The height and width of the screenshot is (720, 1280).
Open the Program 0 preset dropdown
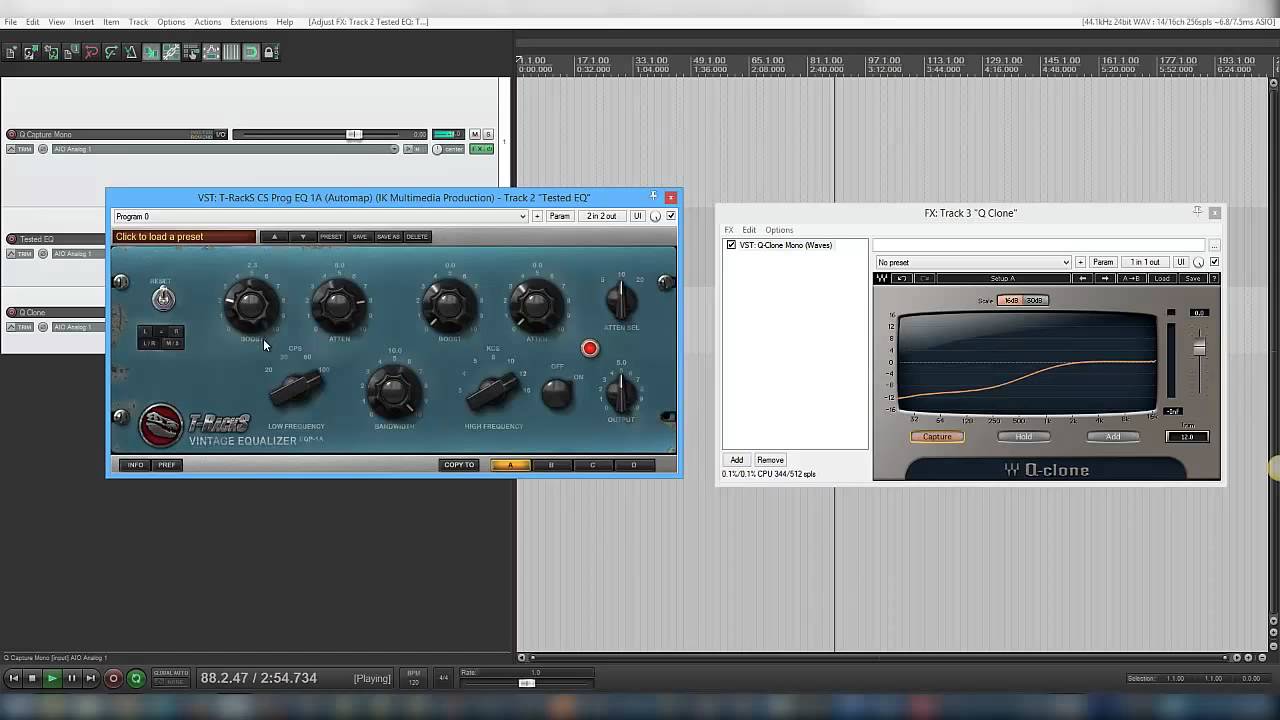coord(321,216)
